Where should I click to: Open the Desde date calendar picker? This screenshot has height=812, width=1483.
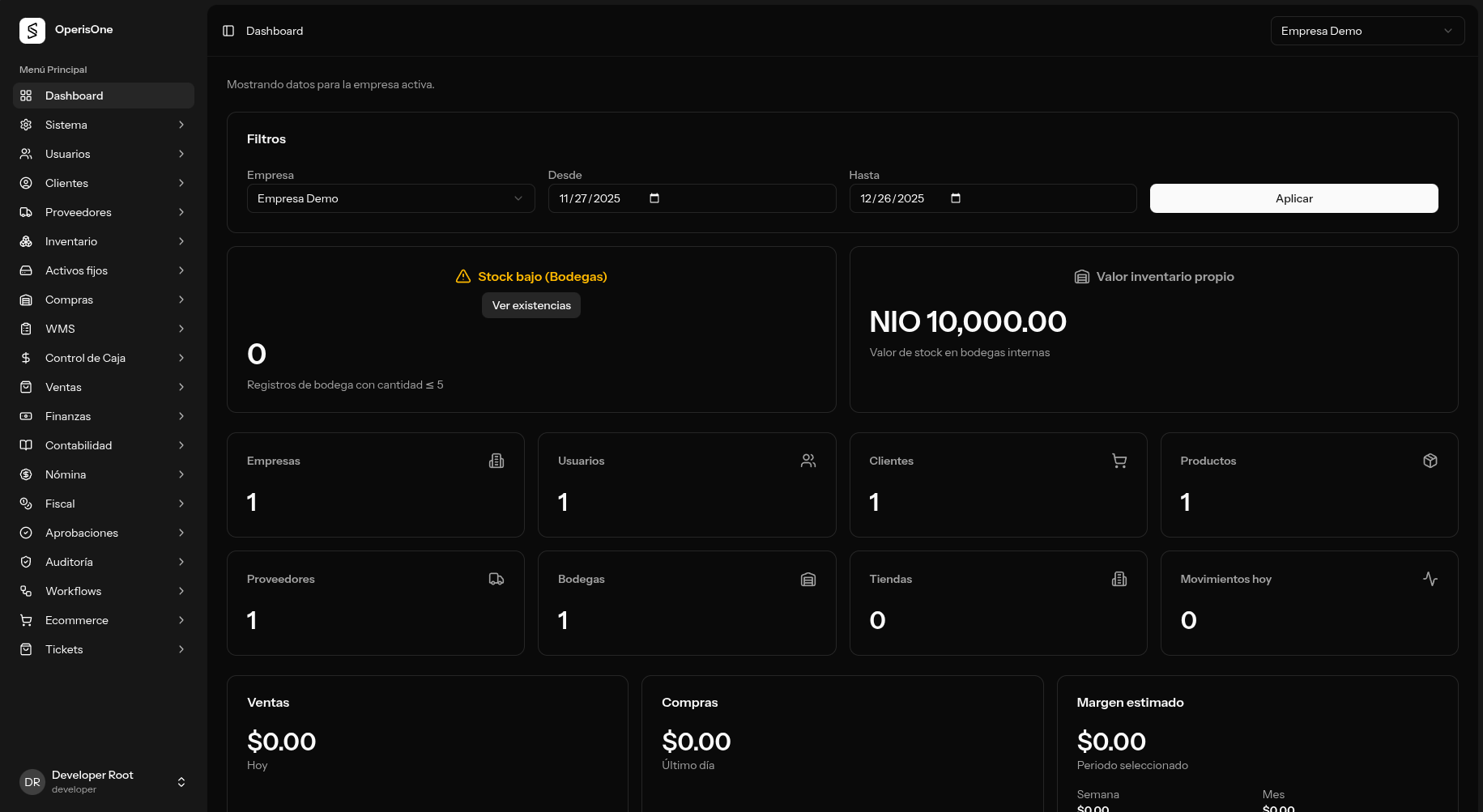(x=654, y=198)
